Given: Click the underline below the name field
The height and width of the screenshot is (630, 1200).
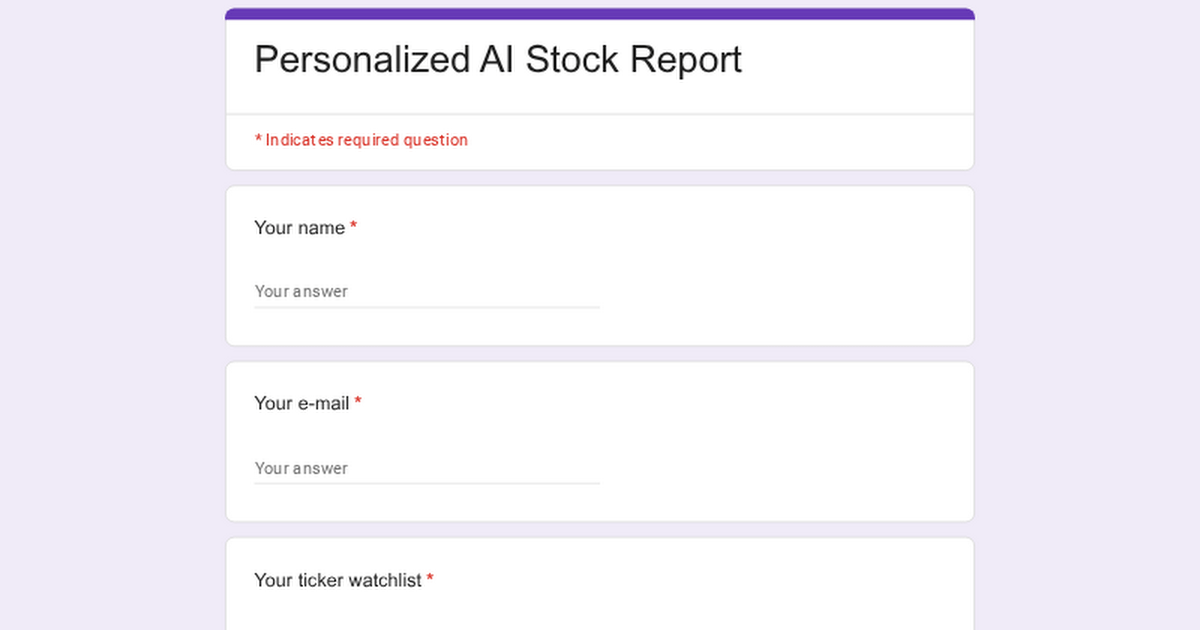Looking at the screenshot, I should [x=426, y=307].
